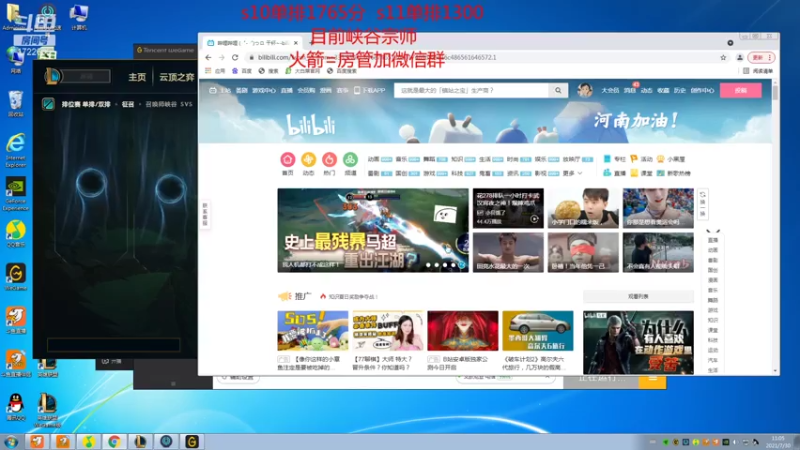Reload the bilibili page in Chrome
This screenshot has width=800, height=450.
[235, 58]
